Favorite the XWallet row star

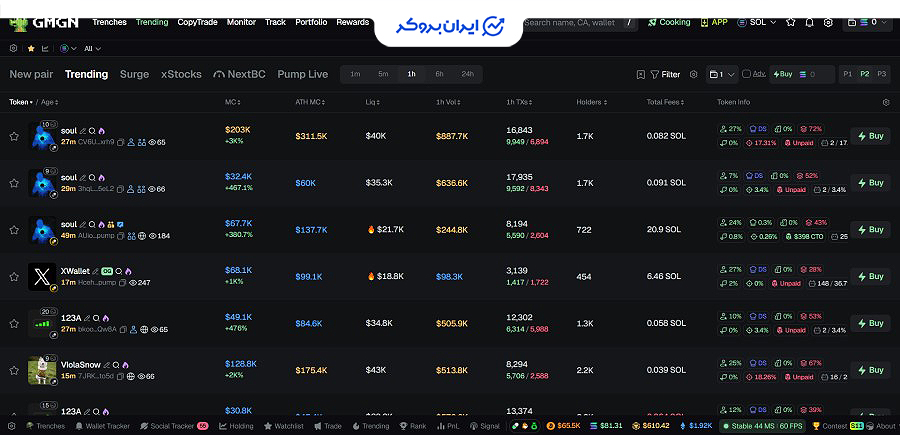tap(14, 277)
